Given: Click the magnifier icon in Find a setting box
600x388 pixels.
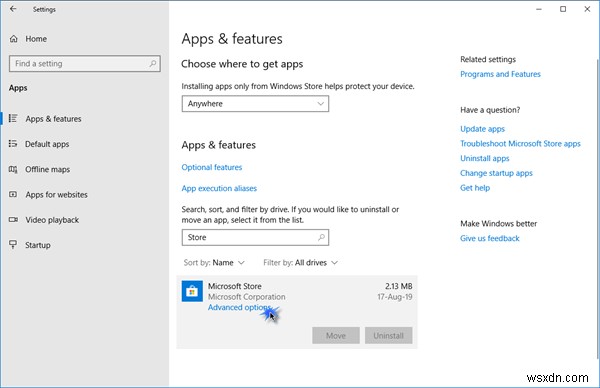Looking at the screenshot, I should click(x=152, y=64).
